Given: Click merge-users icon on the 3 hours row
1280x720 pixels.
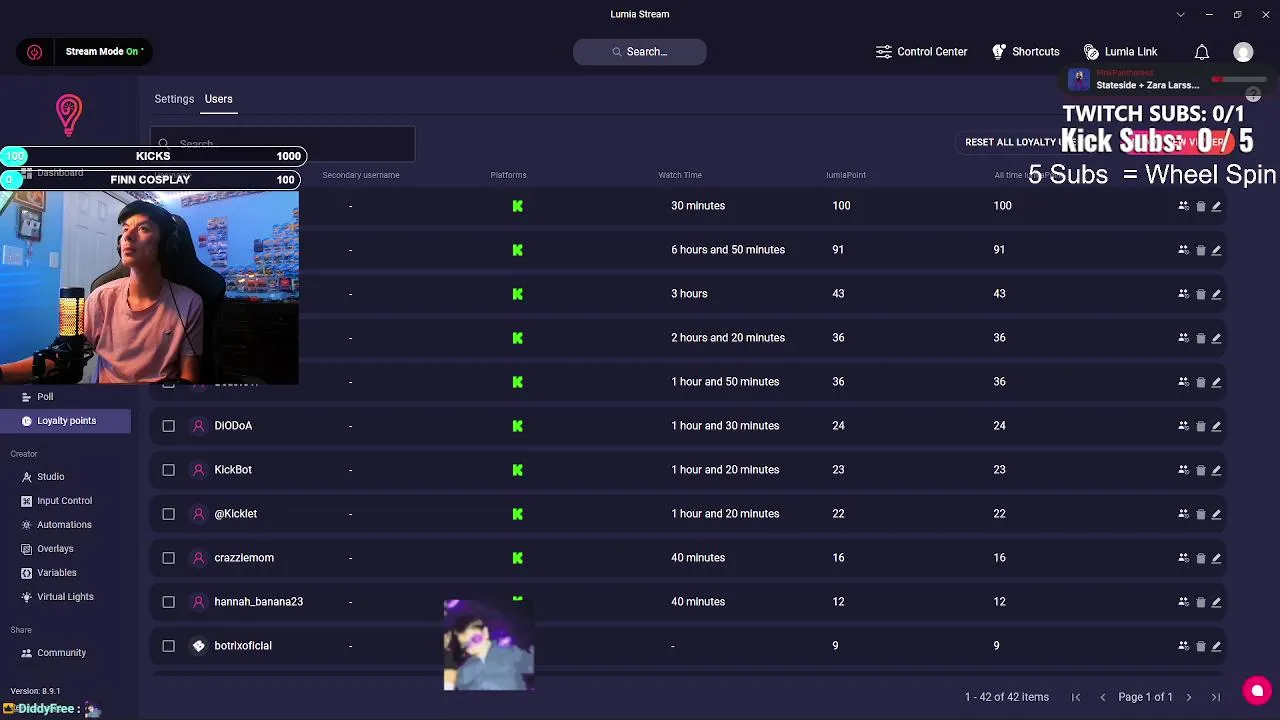Looking at the screenshot, I should tap(1183, 294).
